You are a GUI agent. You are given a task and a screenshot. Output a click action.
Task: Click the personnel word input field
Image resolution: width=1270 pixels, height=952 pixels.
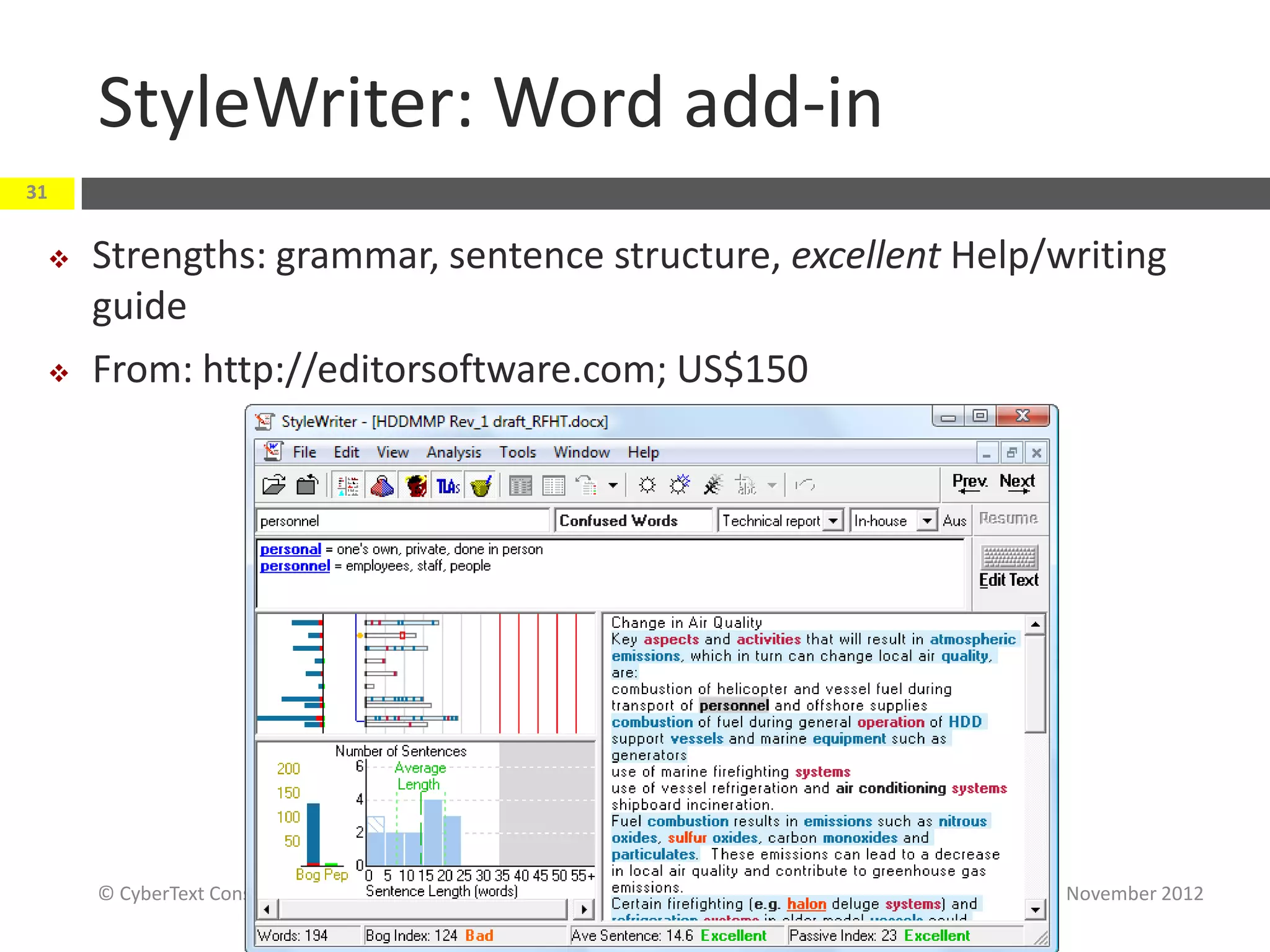click(x=402, y=521)
